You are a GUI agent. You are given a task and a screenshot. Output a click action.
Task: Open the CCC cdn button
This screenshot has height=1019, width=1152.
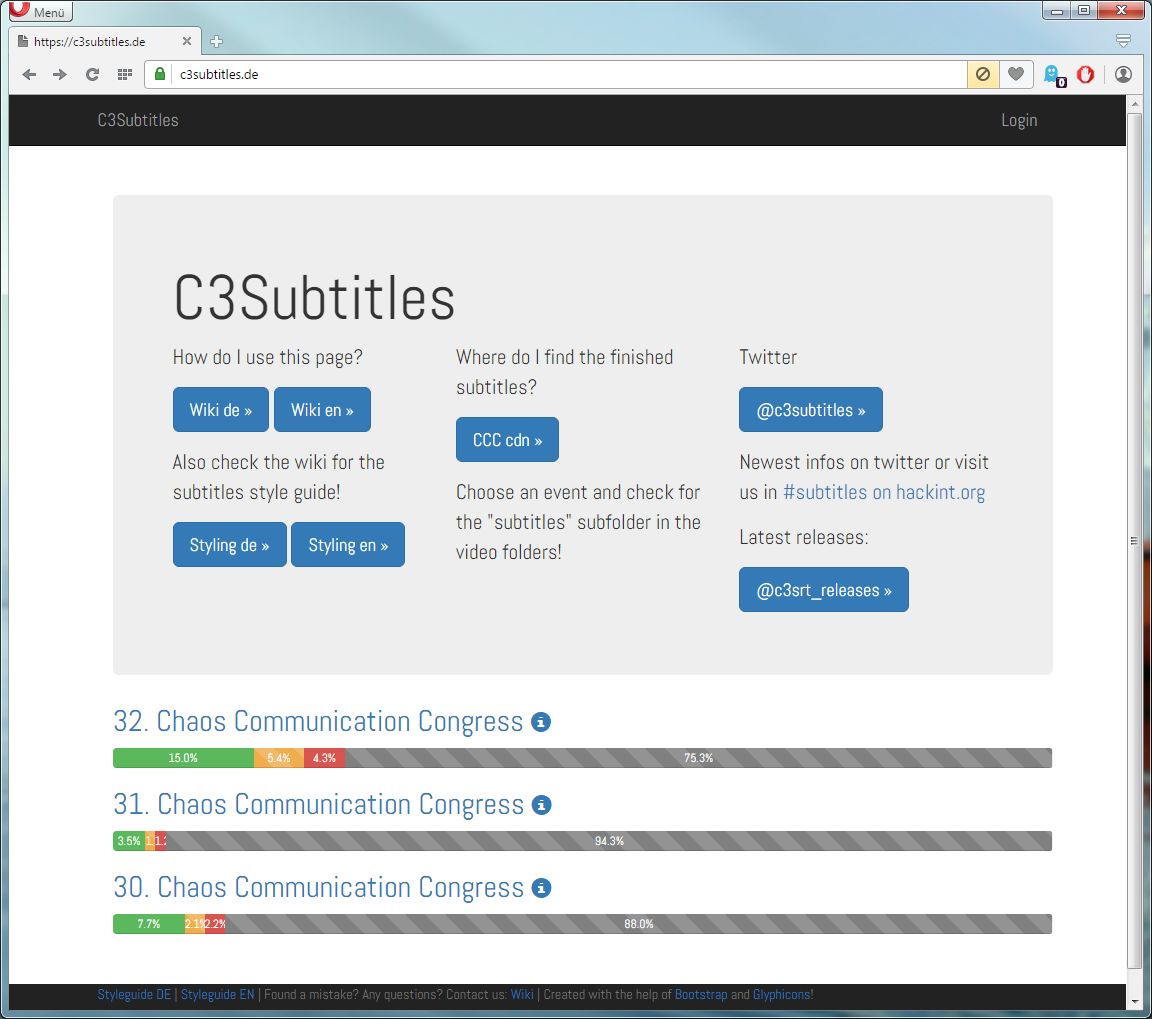tap(507, 439)
